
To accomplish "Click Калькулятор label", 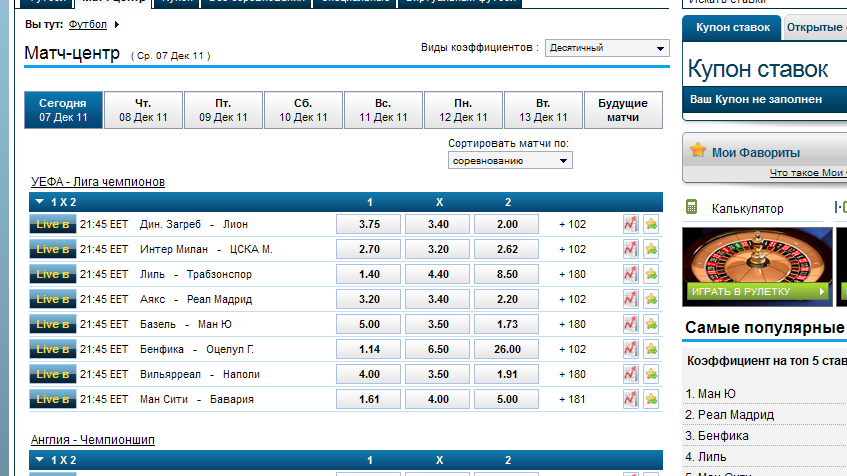I will (747, 209).
